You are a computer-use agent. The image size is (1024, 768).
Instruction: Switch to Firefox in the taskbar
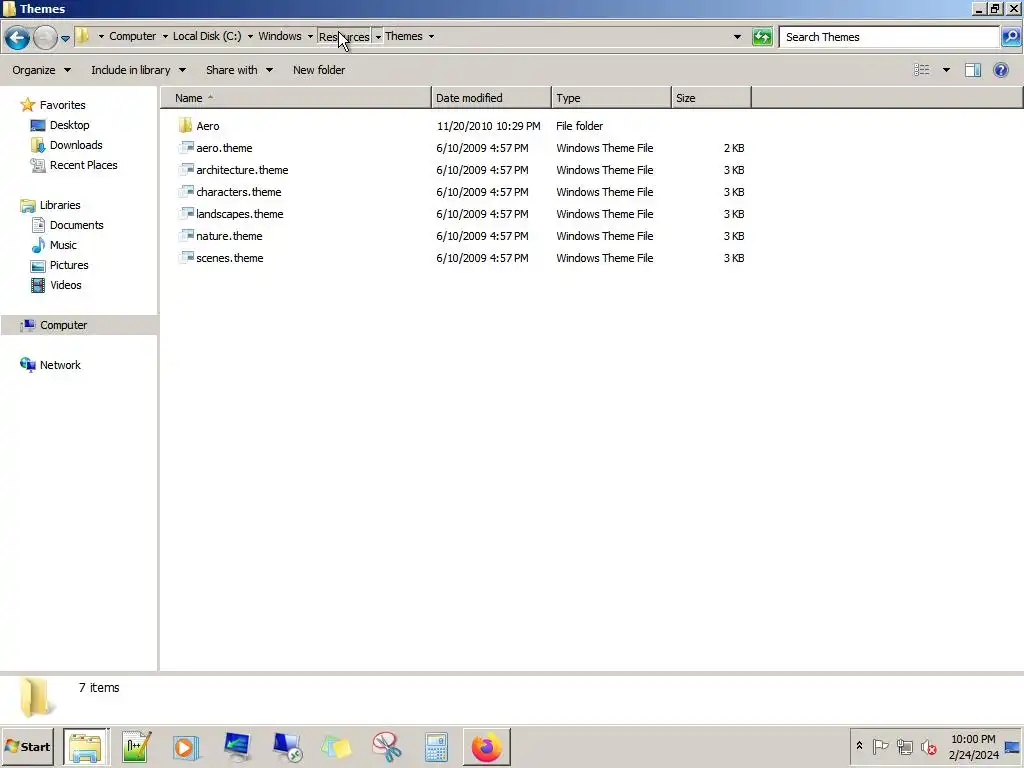point(487,746)
